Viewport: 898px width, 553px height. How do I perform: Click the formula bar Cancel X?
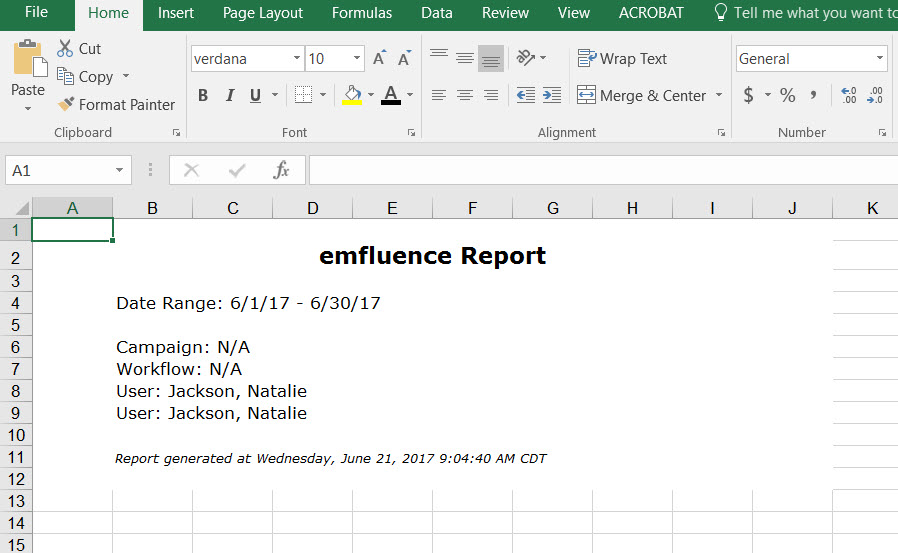click(191, 170)
